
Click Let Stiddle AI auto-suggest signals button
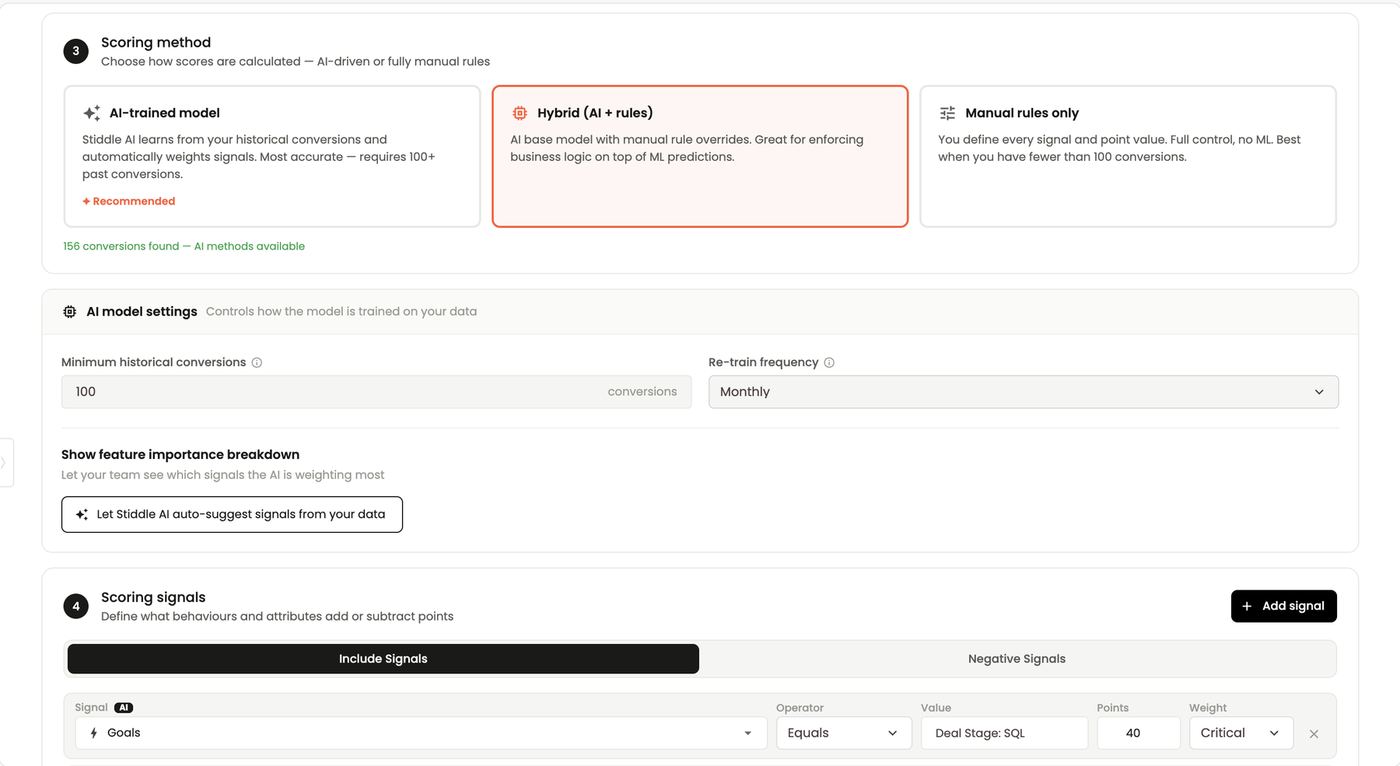coord(232,515)
